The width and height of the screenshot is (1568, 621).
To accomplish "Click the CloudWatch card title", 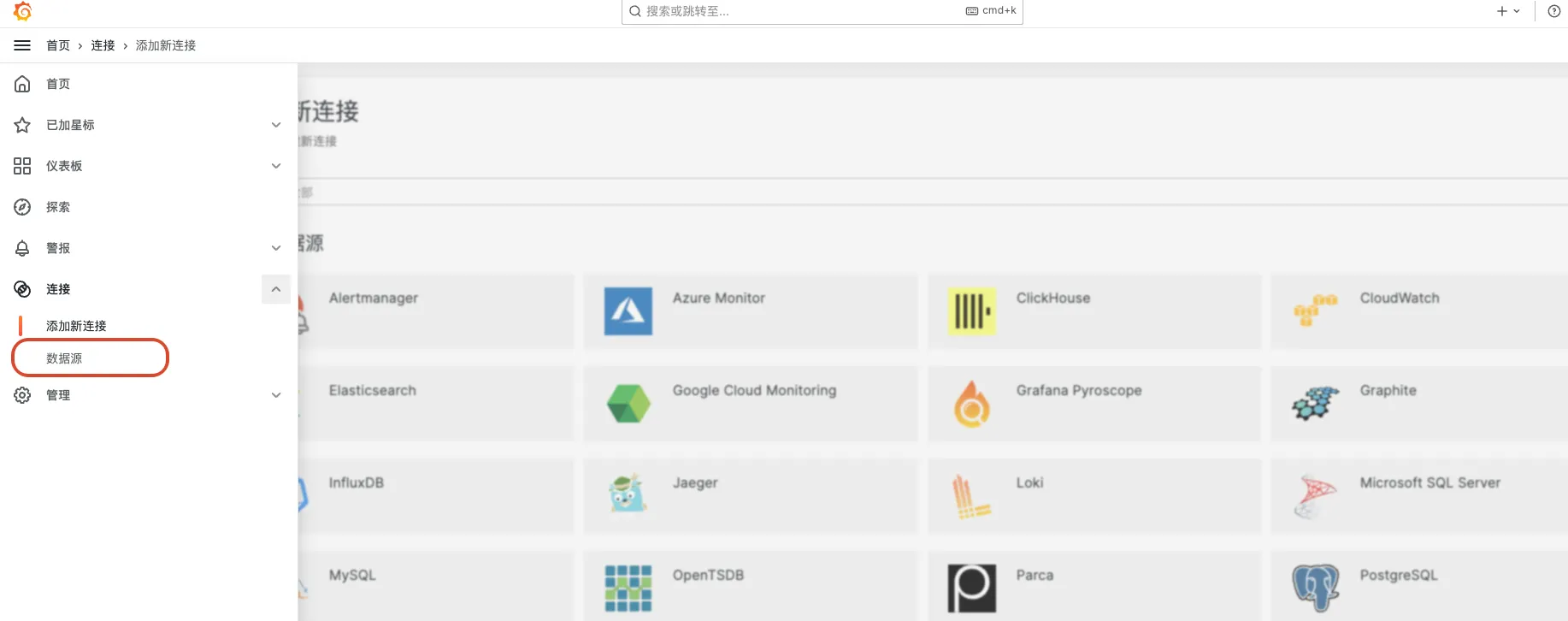I will coord(1400,298).
